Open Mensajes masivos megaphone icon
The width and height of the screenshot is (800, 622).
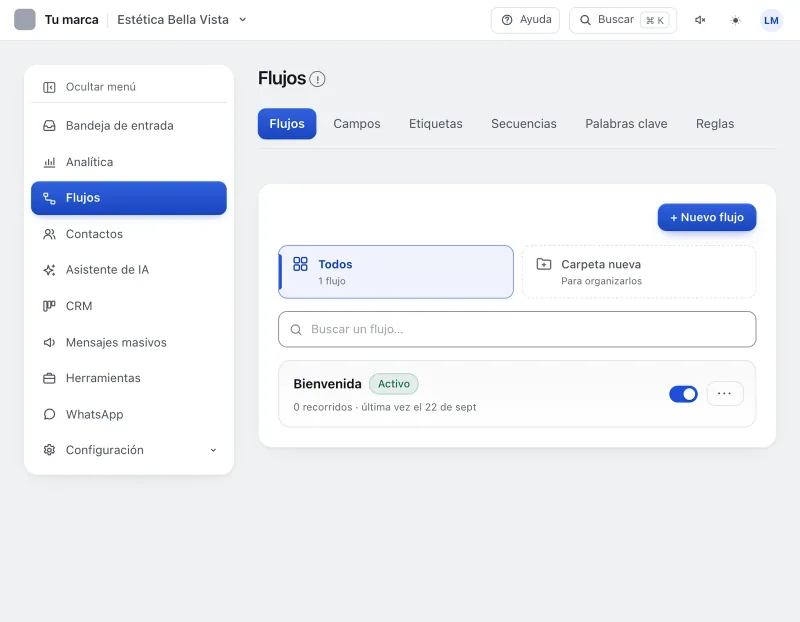tap(49, 342)
